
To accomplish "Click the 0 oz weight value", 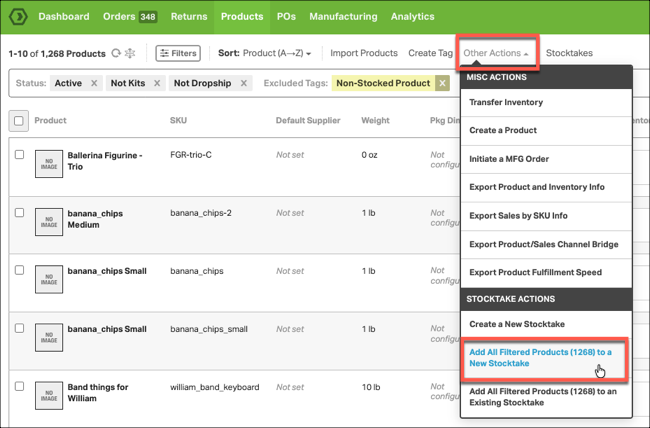I will [369, 155].
